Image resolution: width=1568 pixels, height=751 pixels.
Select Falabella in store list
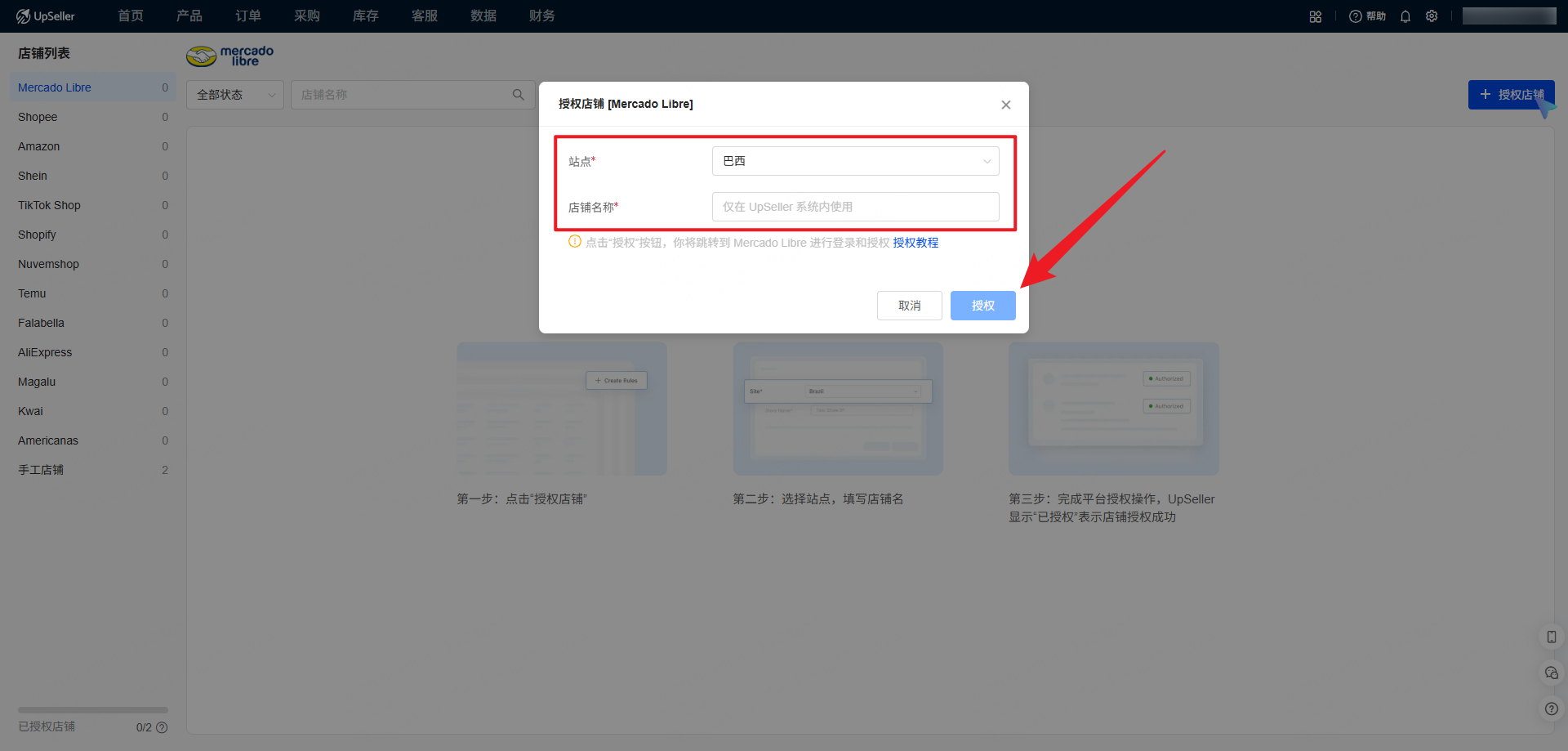tap(93, 323)
